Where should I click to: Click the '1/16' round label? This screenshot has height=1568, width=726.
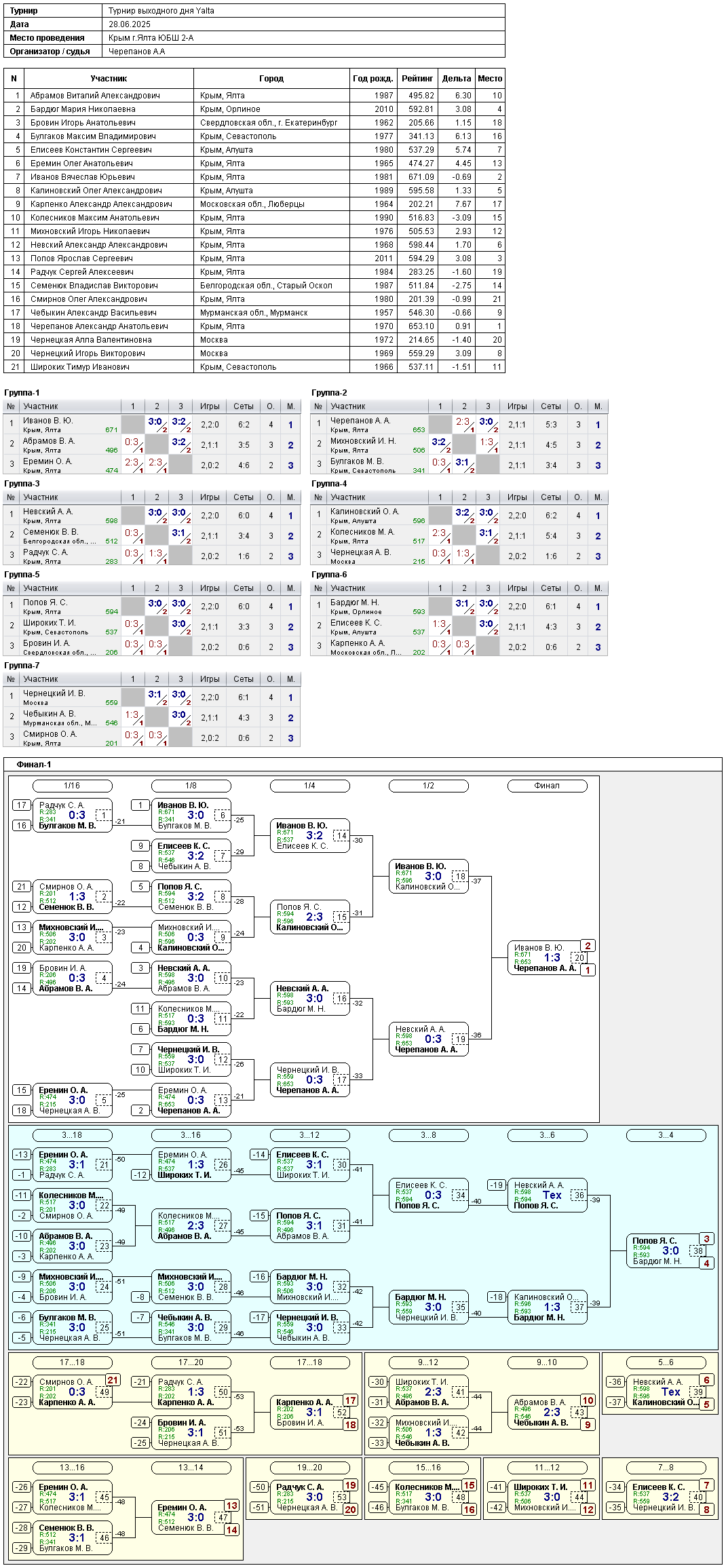tap(72, 786)
